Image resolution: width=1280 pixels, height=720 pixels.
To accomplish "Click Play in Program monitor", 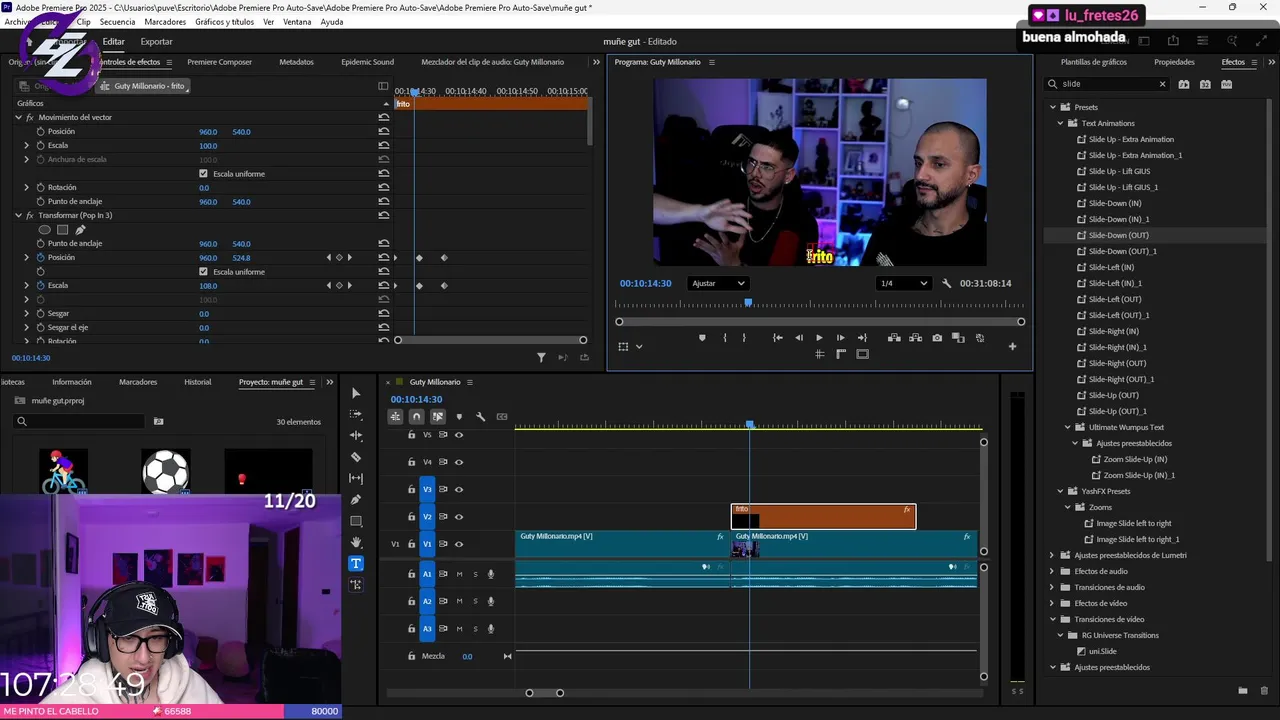I will (x=819, y=338).
